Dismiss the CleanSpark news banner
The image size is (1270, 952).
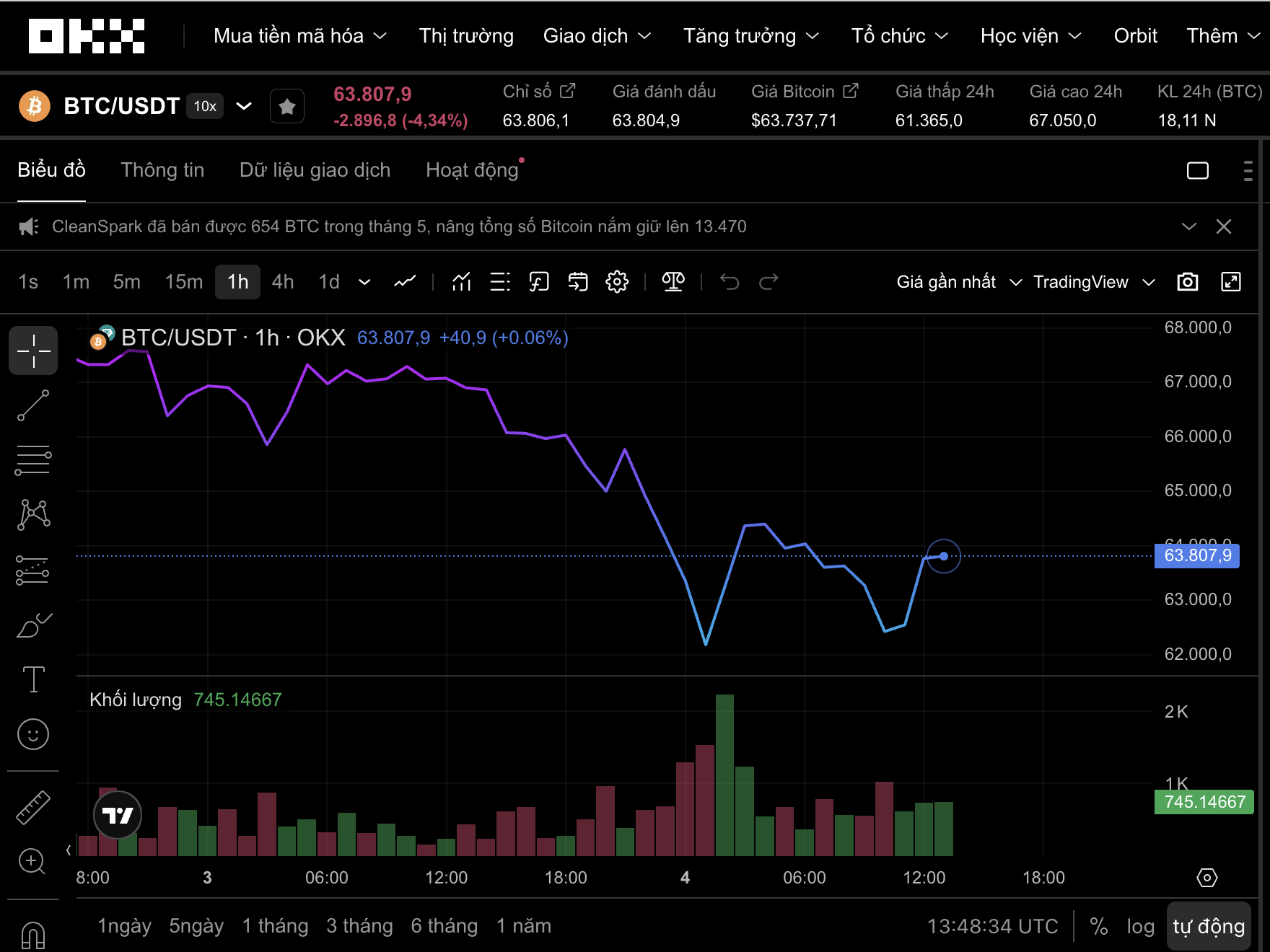(1224, 226)
